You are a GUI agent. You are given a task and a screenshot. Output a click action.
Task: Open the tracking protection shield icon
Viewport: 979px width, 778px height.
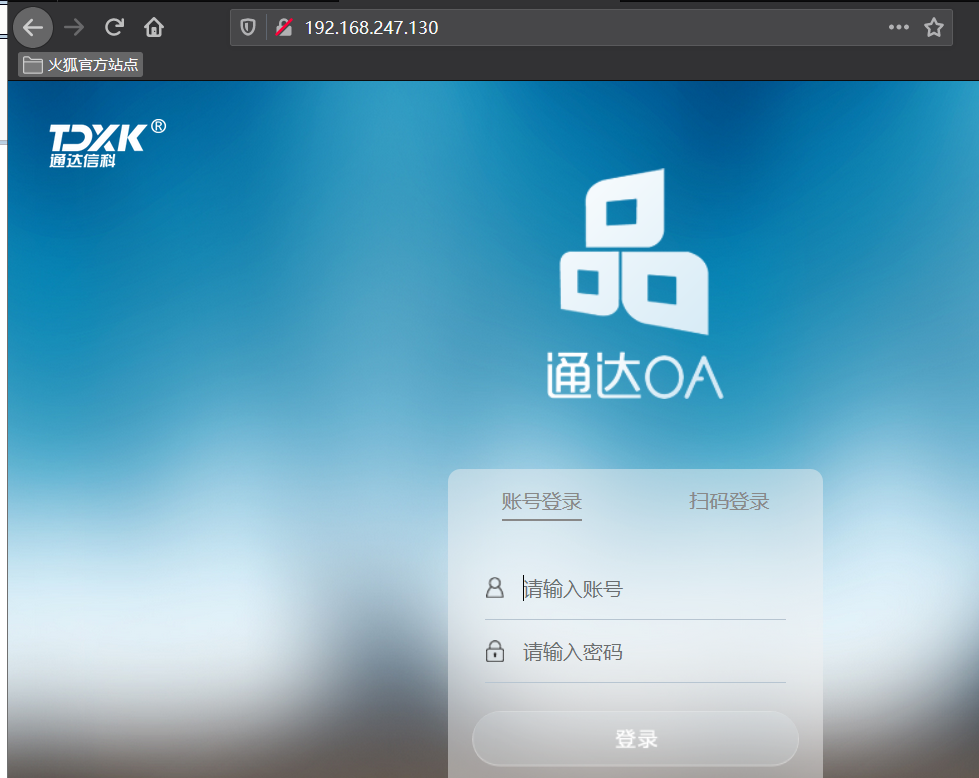(x=248, y=27)
